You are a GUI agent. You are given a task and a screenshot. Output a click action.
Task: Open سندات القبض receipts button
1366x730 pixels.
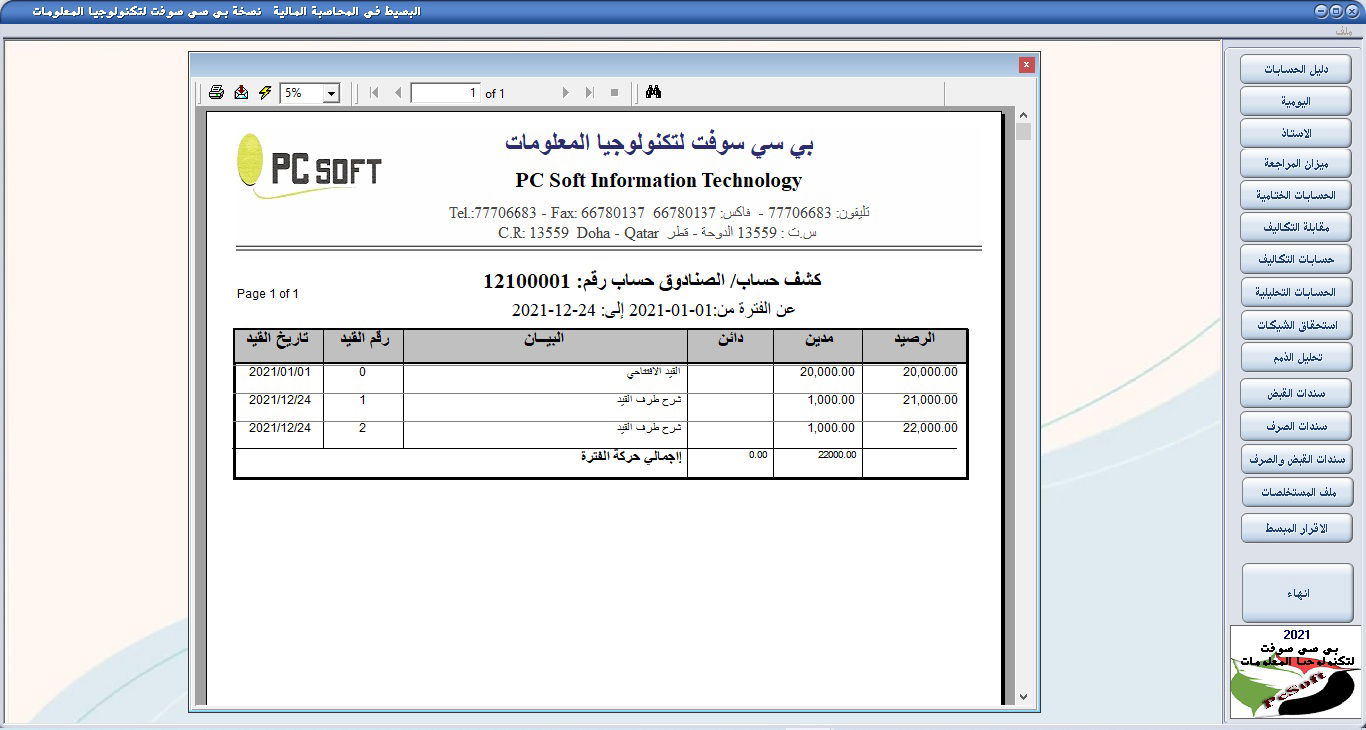click(1296, 391)
